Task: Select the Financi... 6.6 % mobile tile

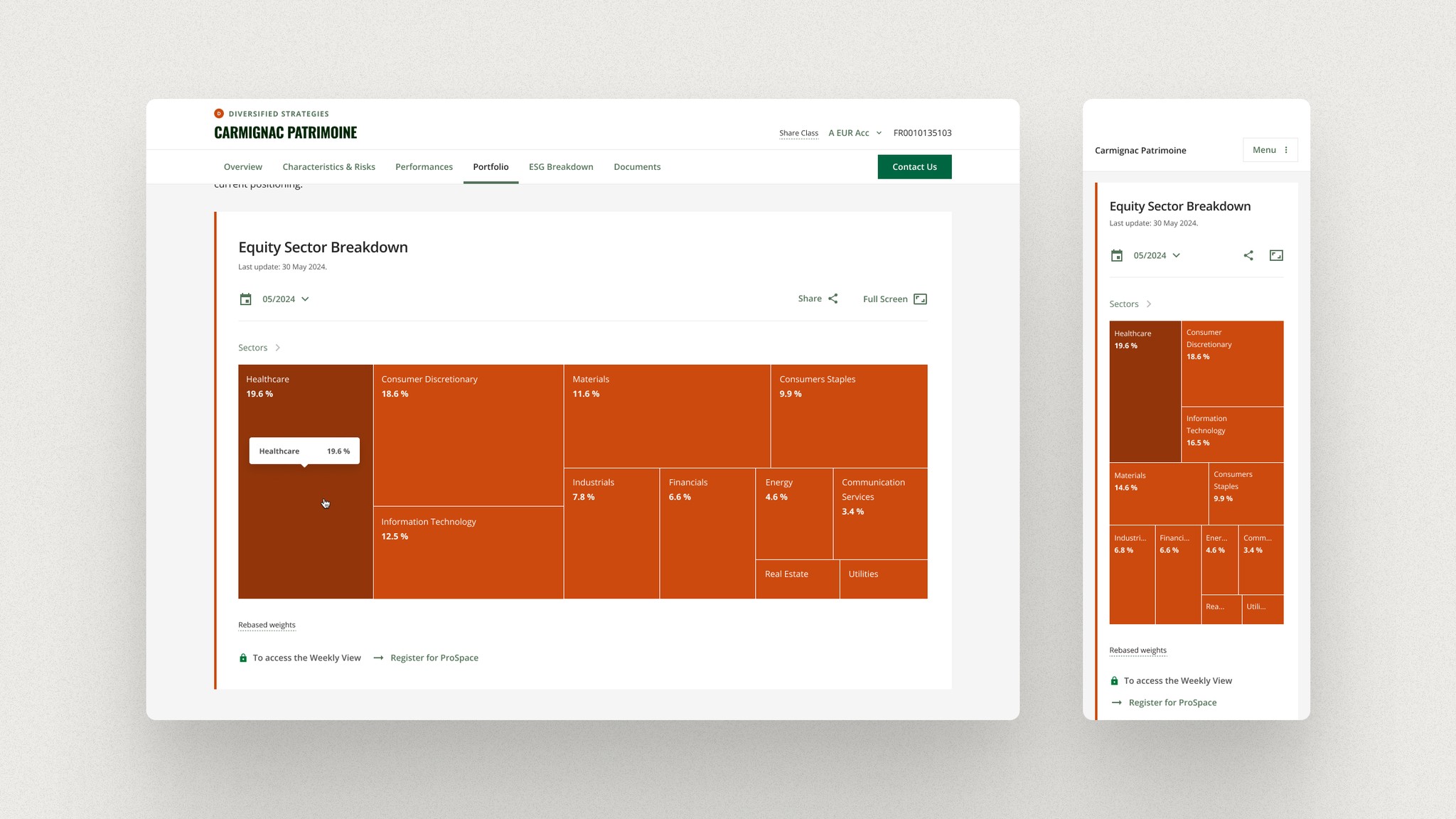Action: pyautogui.click(x=1178, y=574)
